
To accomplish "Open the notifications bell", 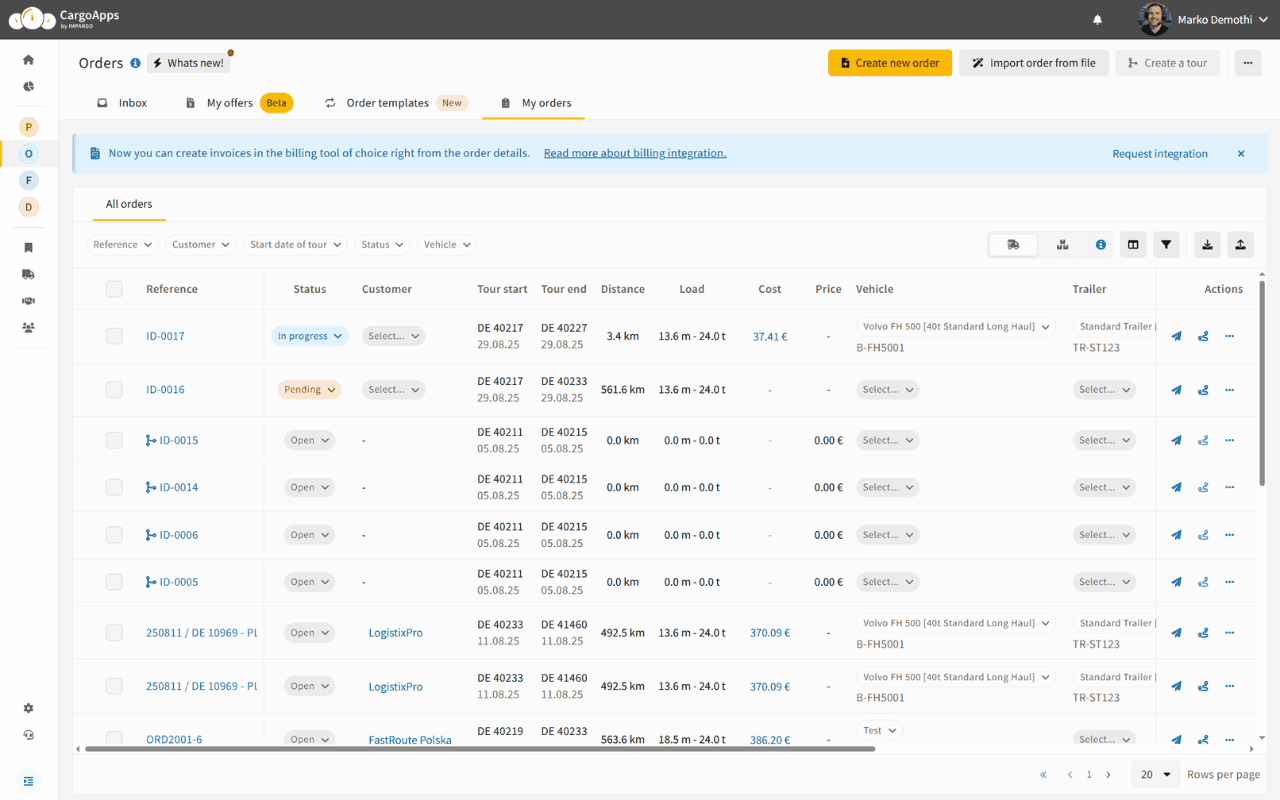I will click(1098, 20).
